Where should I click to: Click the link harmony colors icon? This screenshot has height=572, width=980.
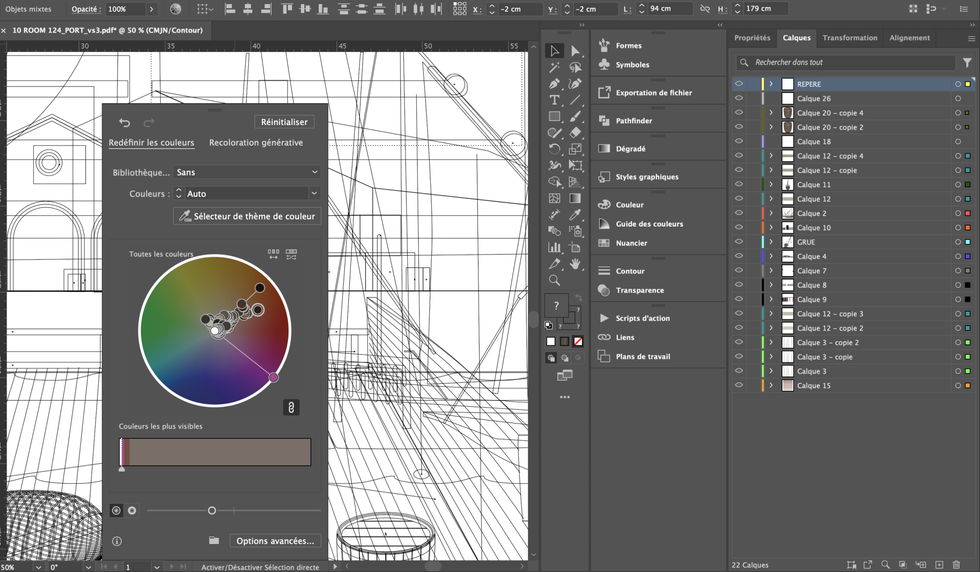coord(291,407)
